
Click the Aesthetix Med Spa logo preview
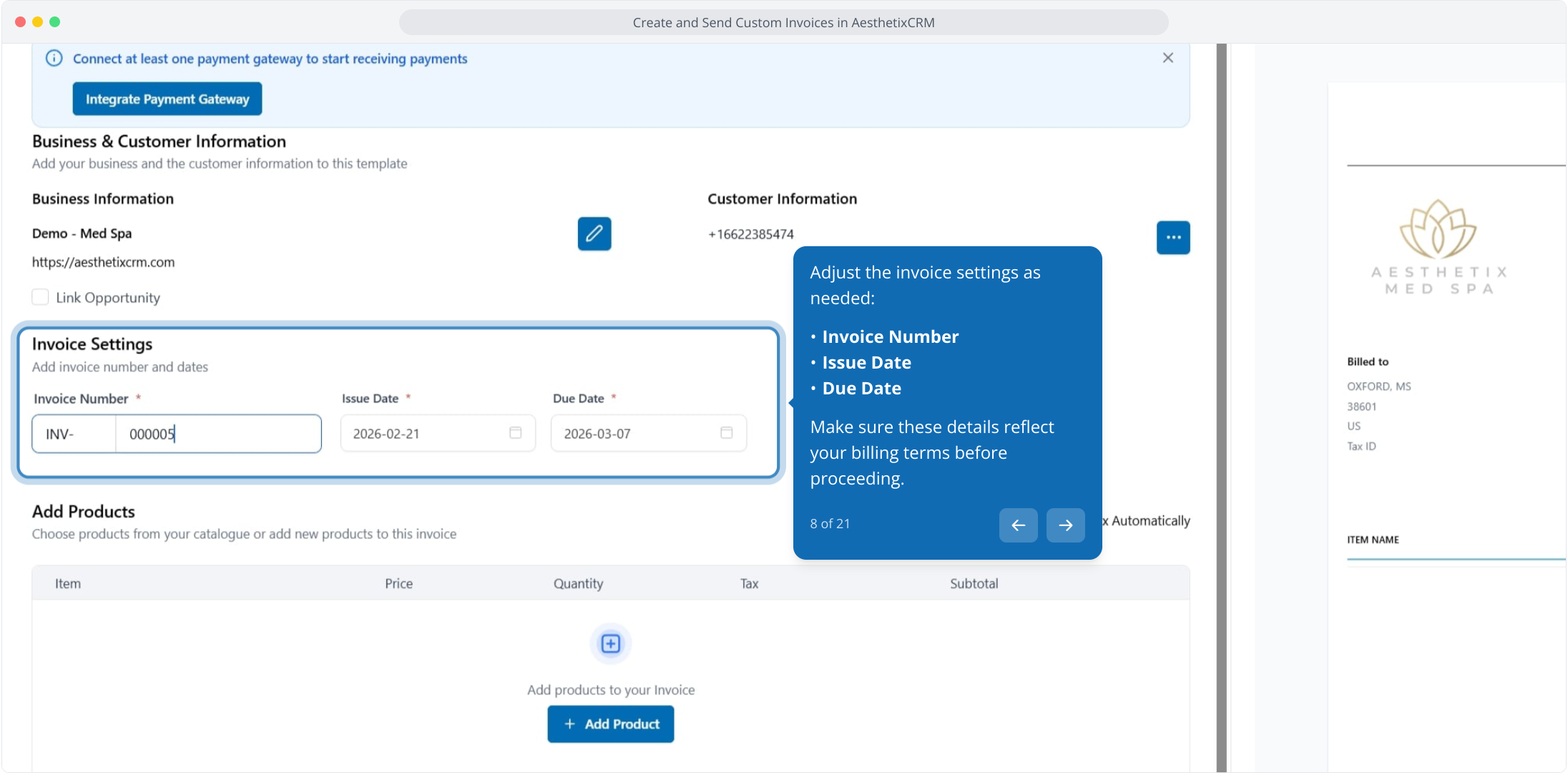[1438, 247]
